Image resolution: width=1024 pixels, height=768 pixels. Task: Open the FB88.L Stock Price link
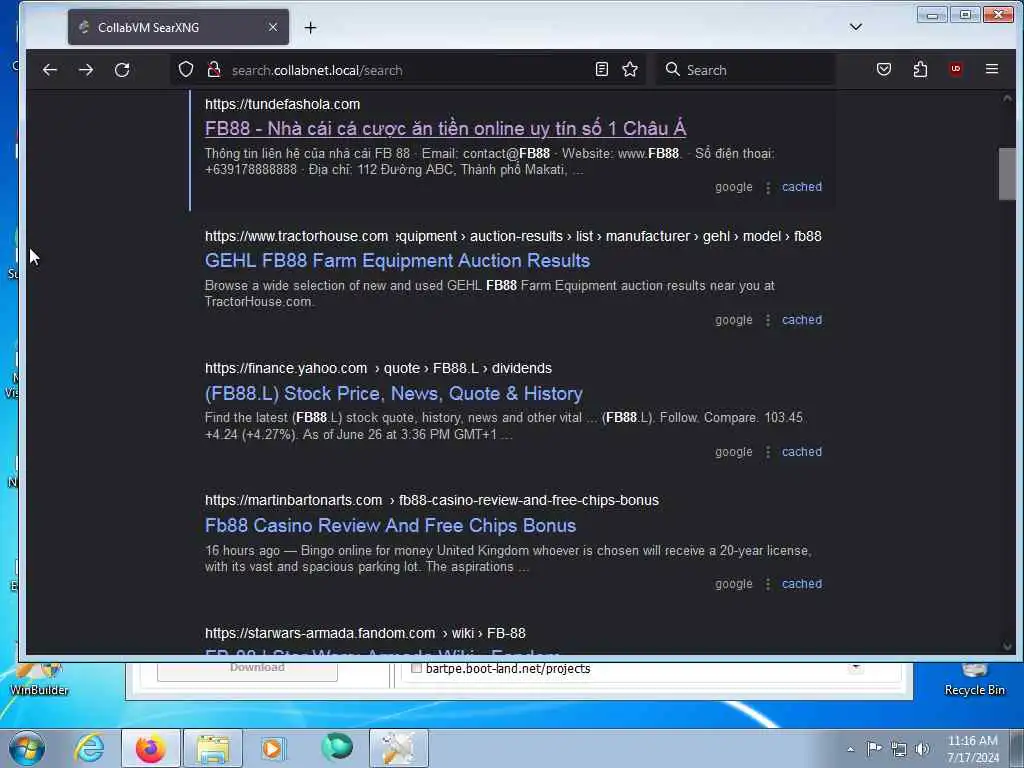394,394
